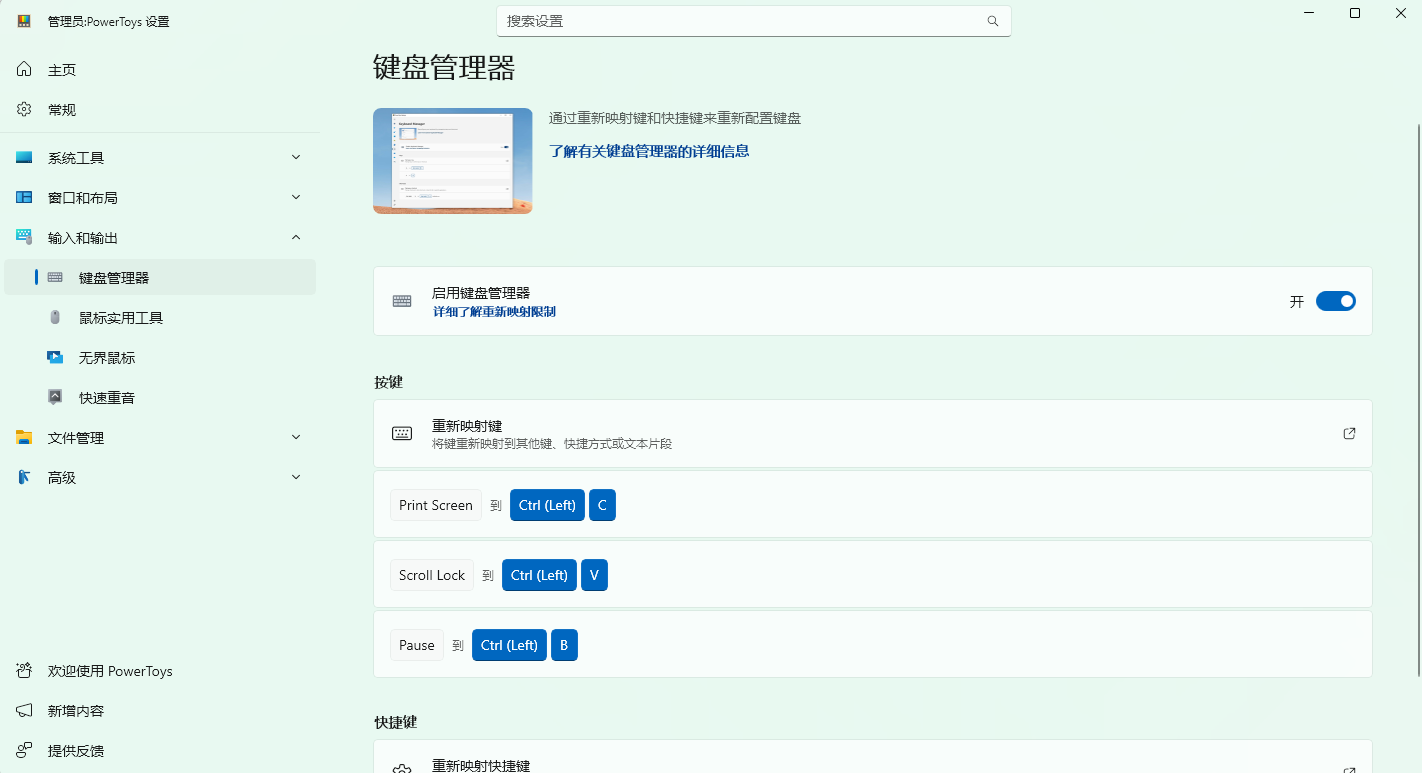Image resolution: width=1422 pixels, height=773 pixels.
Task: Click the Keyboard Manager preview thumbnail
Action: 453,161
